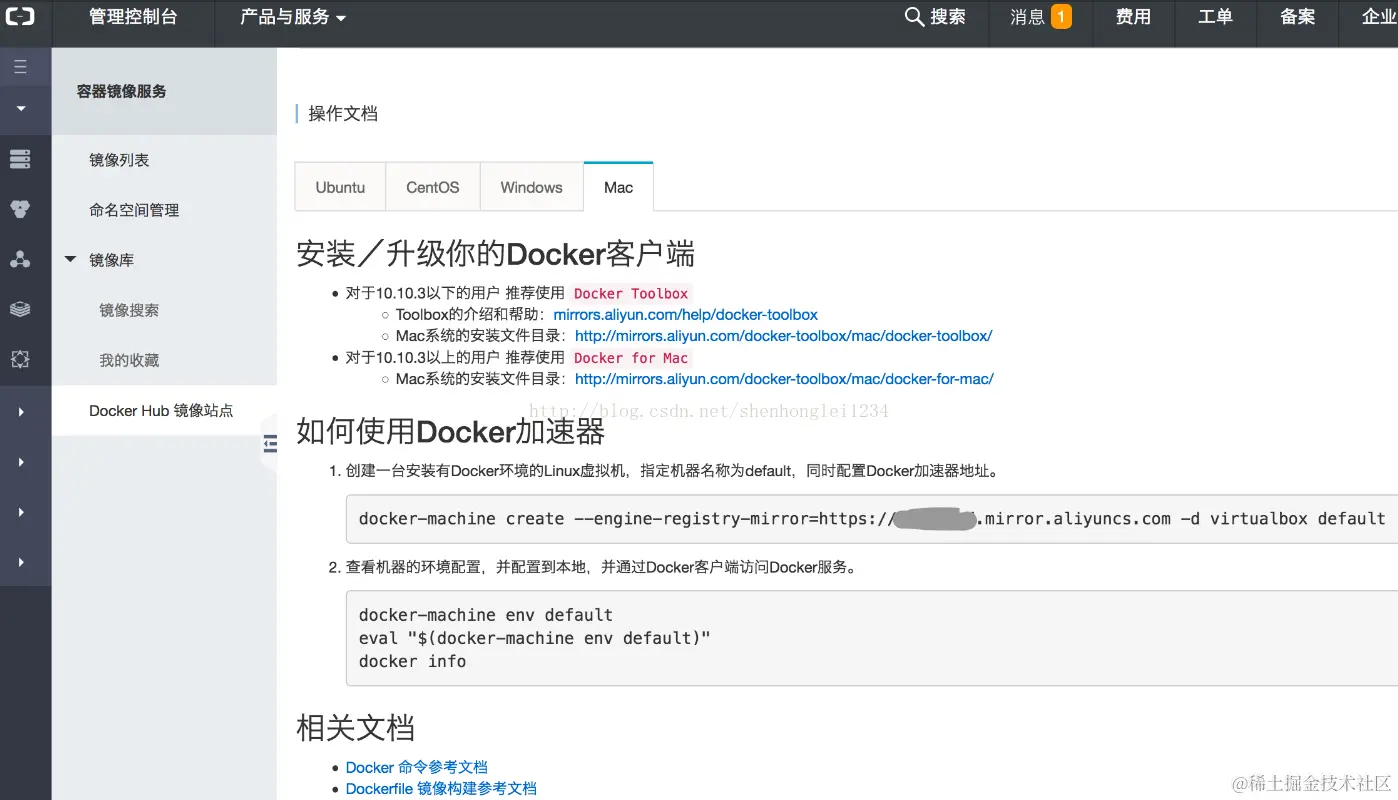Collapse the submenu using the edge handle
1398x800 pixels.
(x=269, y=444)
